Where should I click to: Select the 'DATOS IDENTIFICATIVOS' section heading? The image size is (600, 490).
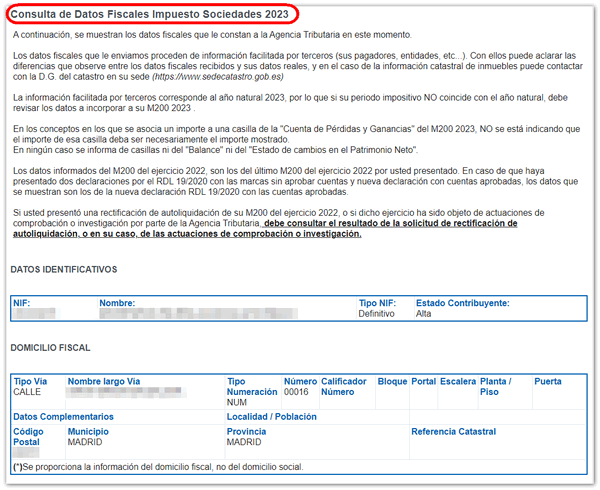(x=64, y=270)
